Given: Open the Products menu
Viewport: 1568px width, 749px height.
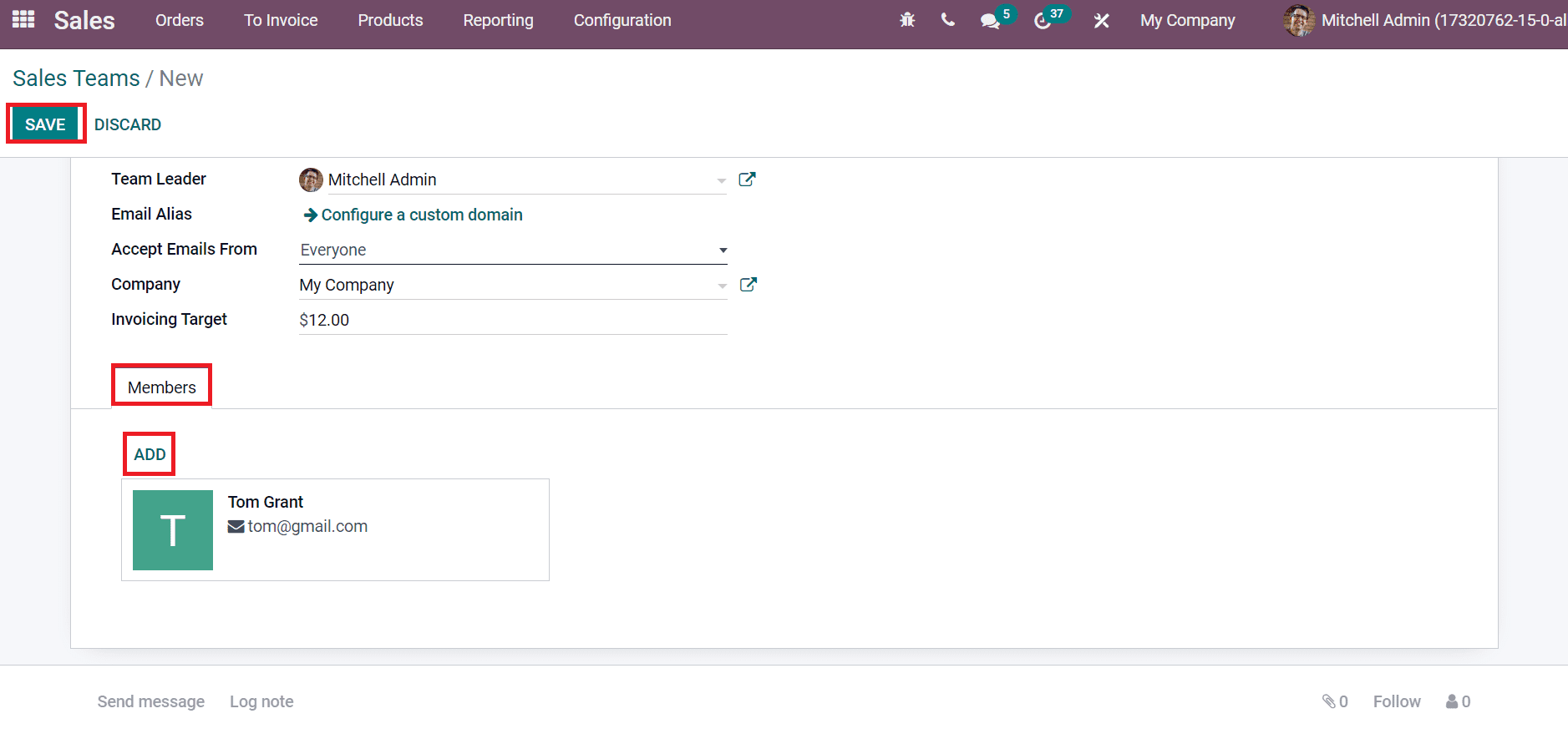Looking at the screenshot, I should tap(390, 20).
